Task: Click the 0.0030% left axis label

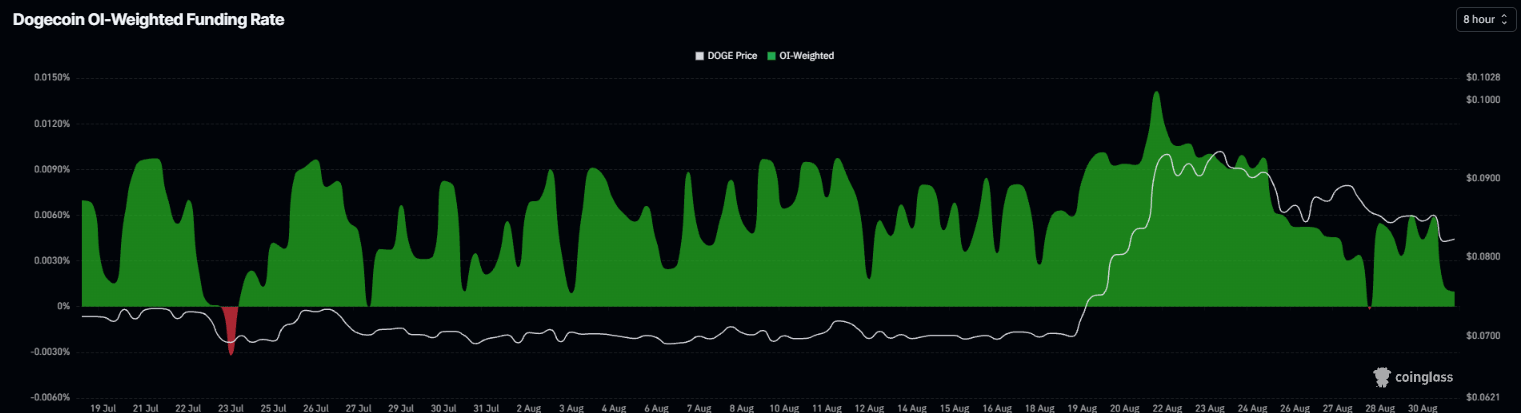Action: point(50,261)
